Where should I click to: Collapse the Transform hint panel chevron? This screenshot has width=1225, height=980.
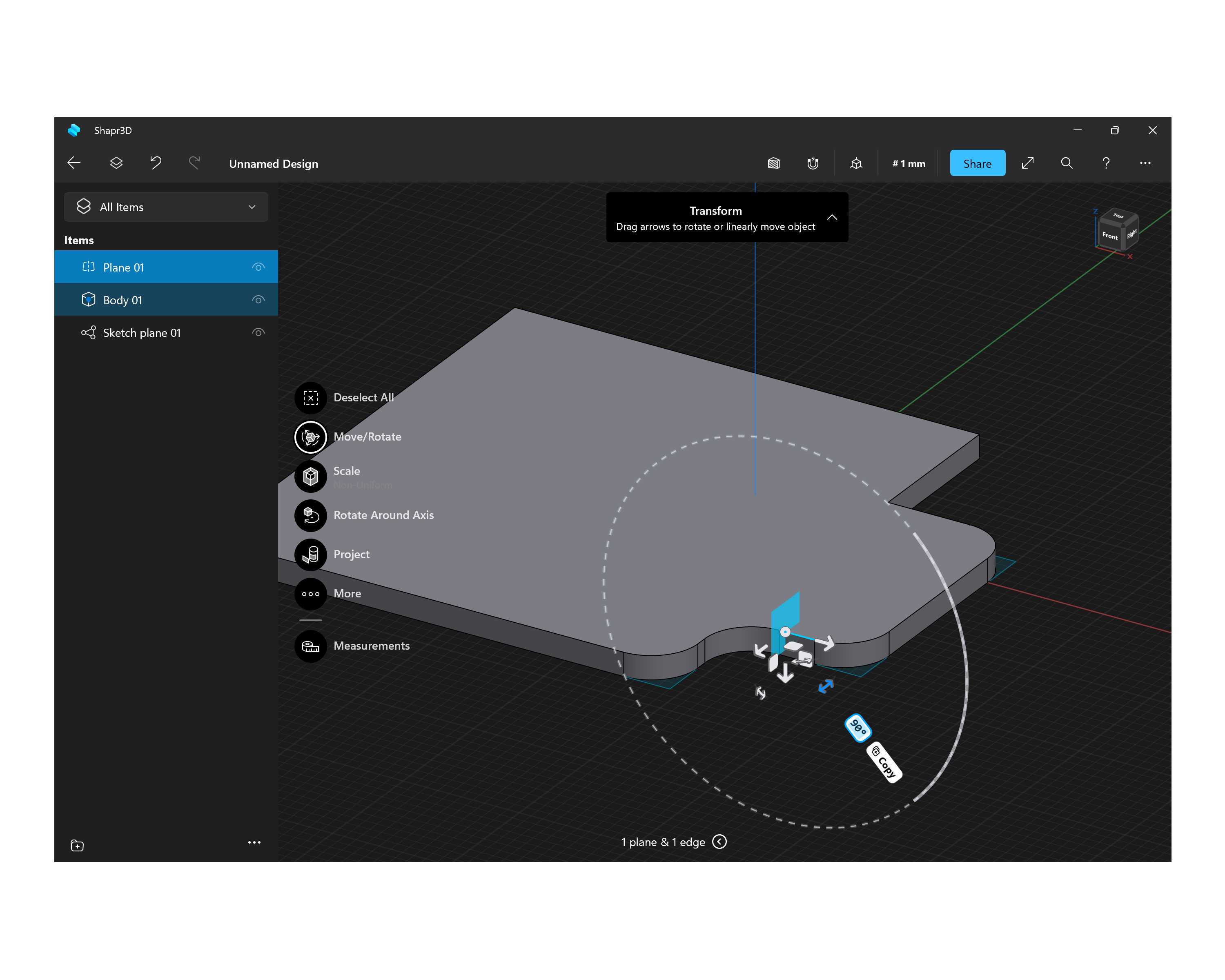click(832, 218)
